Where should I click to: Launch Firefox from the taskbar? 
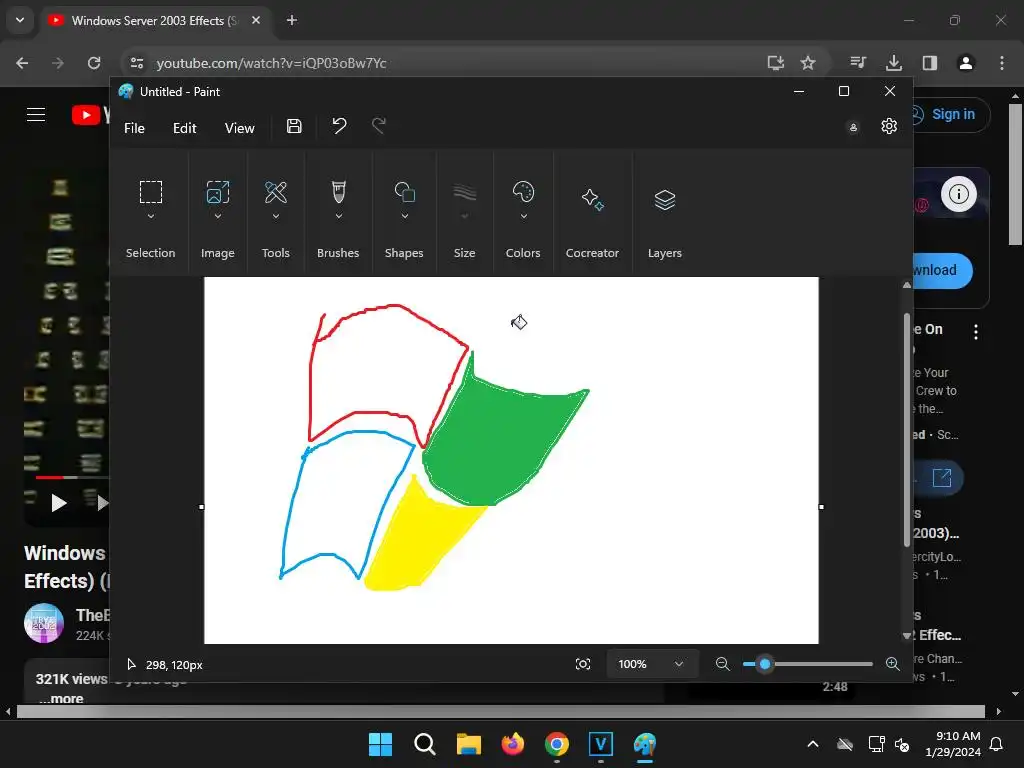coord(513,744)
